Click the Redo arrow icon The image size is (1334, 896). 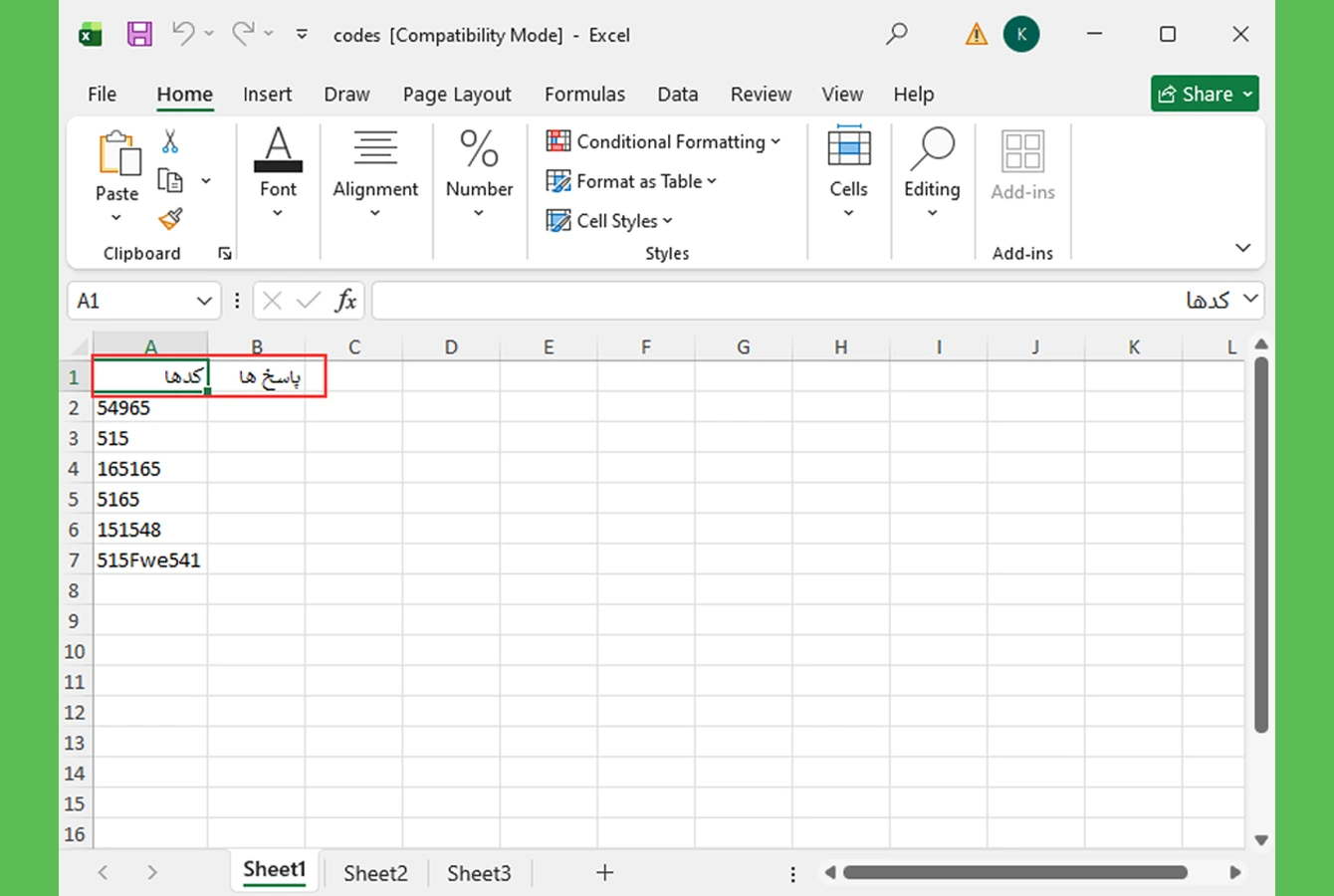point(243,34)
